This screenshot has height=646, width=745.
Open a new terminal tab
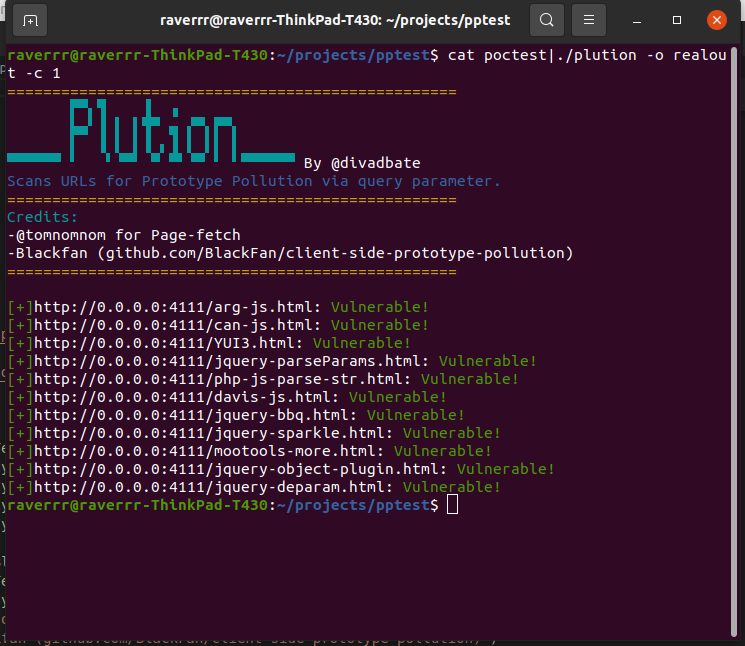tap(30, 20)
